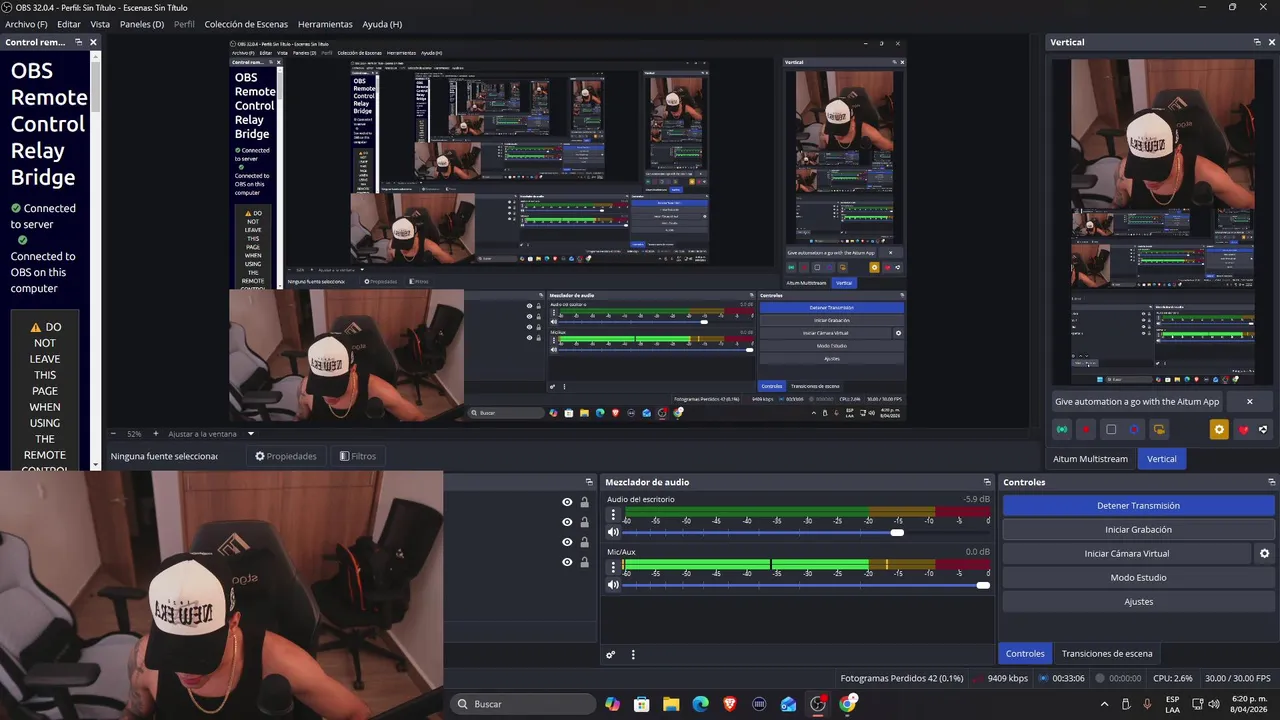The image size is (1280, 720).
Task: Switch to the Transiciones de escena tab
Action: coord(1107,653)
